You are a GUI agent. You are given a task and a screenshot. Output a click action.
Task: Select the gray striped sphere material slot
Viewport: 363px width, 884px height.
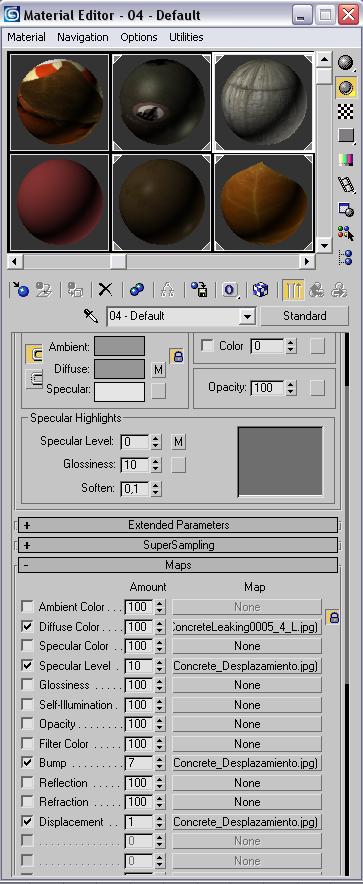tap(264, 103)
